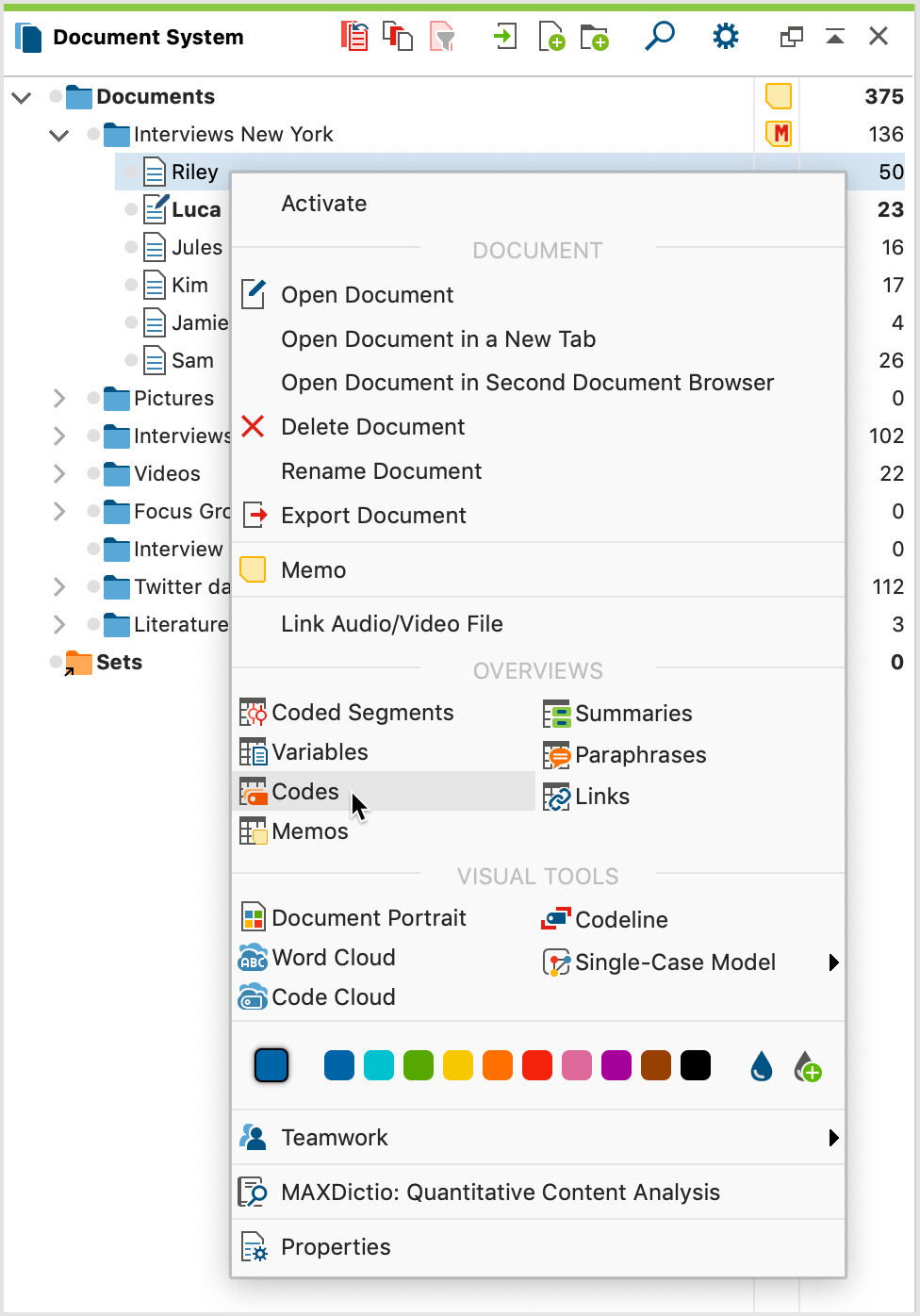This screenshot has width=920, height=1316.
Task: Toggle activation dot beside Documents root
Action: [57, 96]
